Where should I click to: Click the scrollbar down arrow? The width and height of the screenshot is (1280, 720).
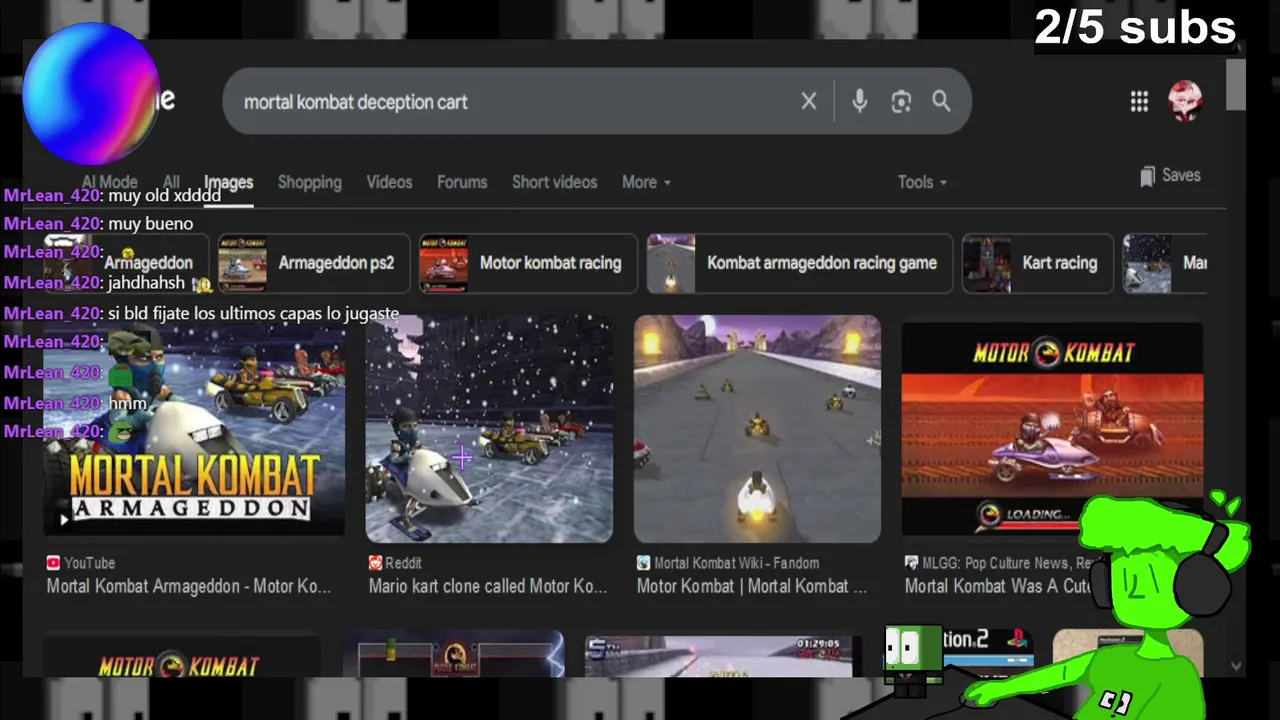1236,665
